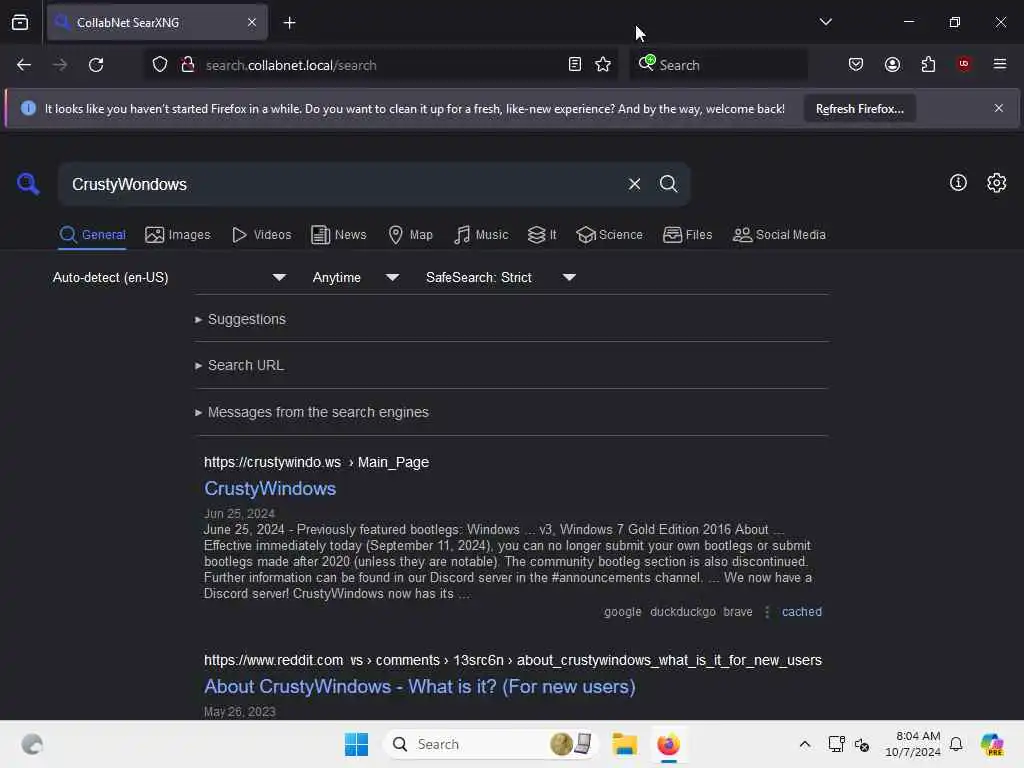This screenshot has width=1024, height=768.
Task: Bookmark this page with the star
Action: click(603, 65)
